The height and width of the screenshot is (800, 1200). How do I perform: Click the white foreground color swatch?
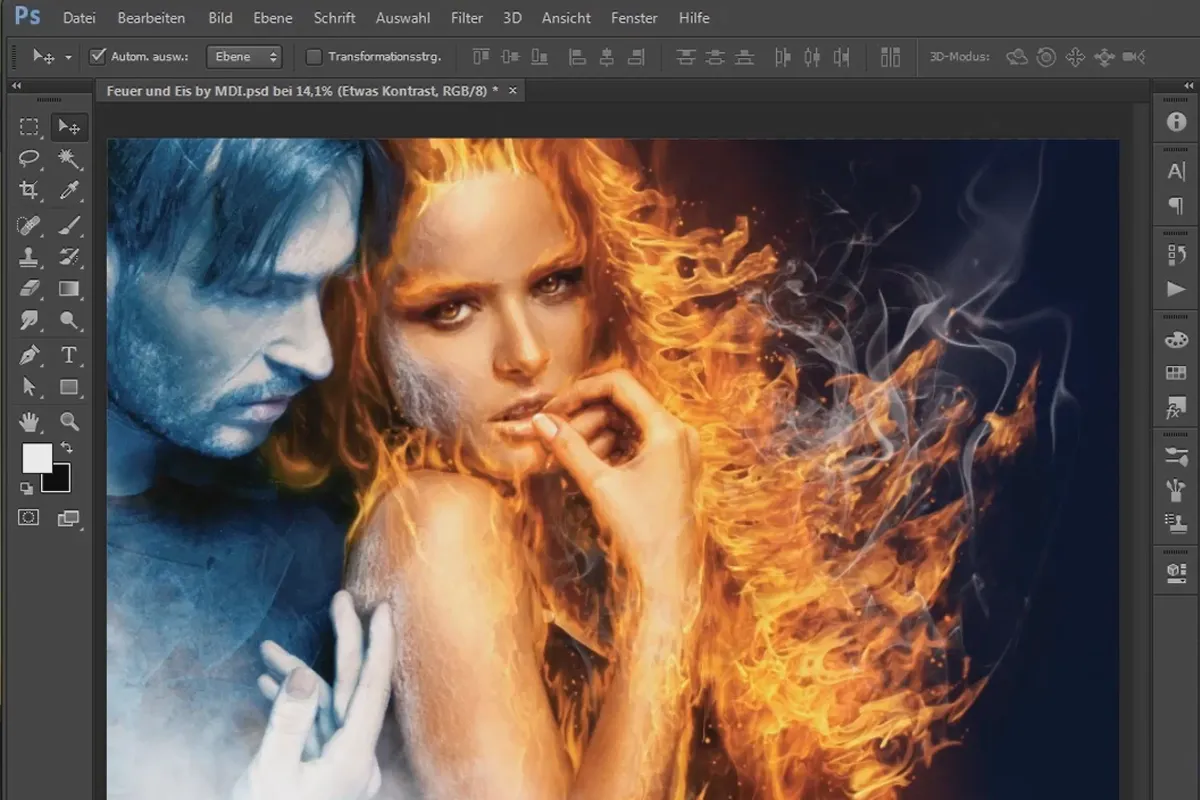[37, 458]
